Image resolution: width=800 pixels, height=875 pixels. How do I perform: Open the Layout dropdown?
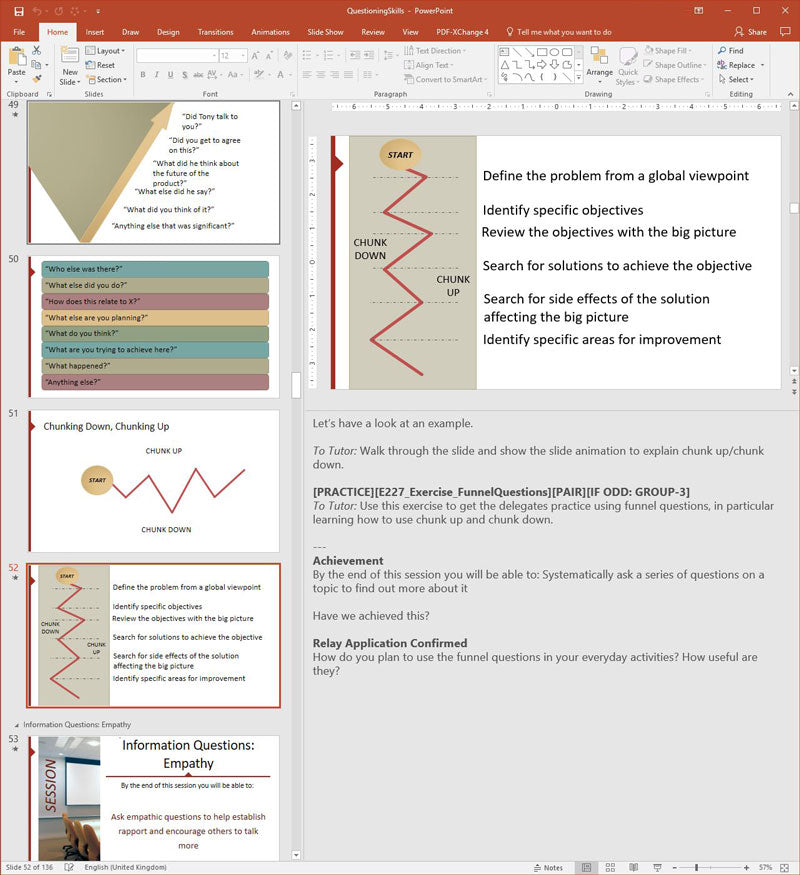click(x=105, y=50)
